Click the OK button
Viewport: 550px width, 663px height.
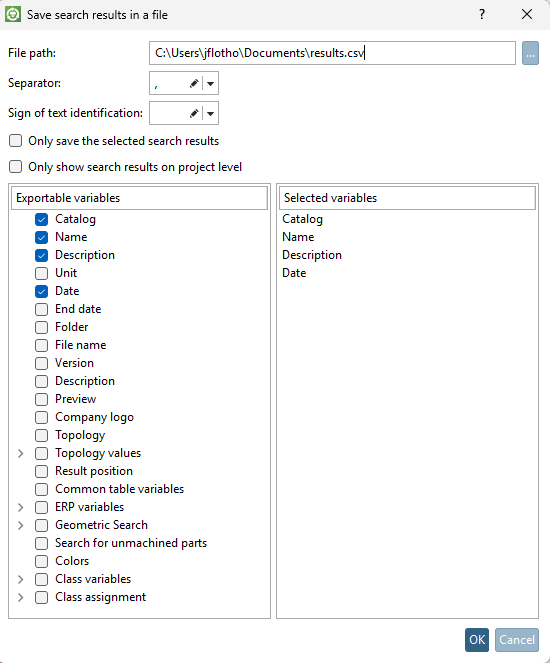[x=477, y=640]
